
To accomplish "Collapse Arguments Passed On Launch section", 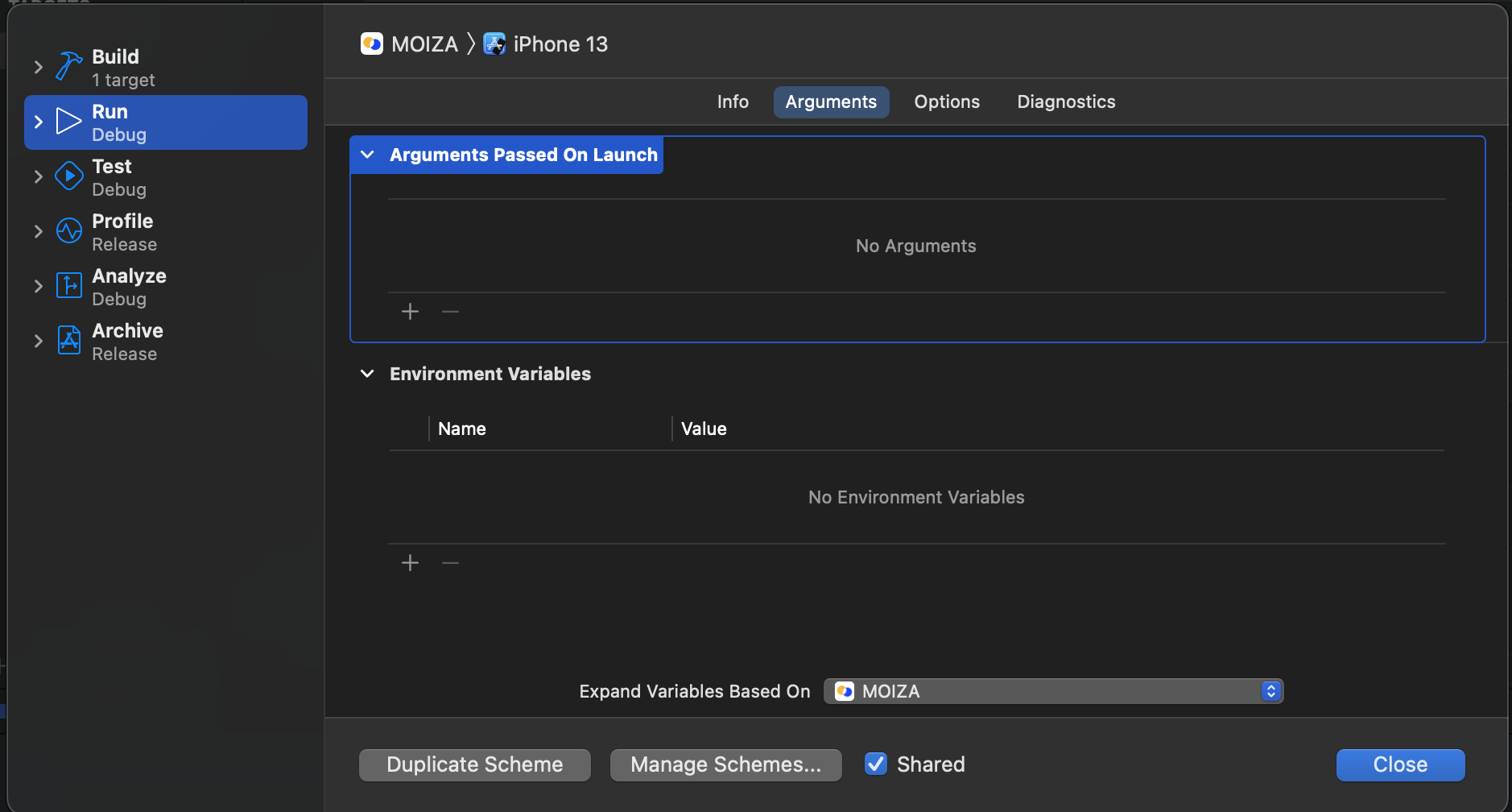I will pyautogui.click(x=367, y=155).
